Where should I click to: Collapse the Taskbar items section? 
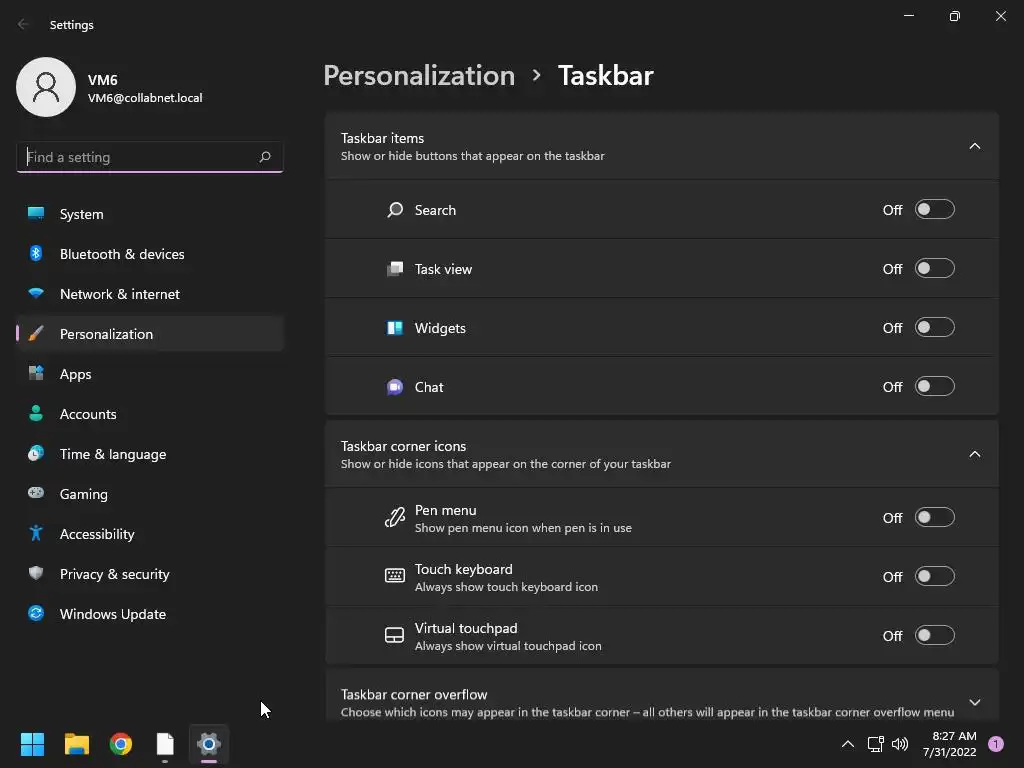point(974,146)
